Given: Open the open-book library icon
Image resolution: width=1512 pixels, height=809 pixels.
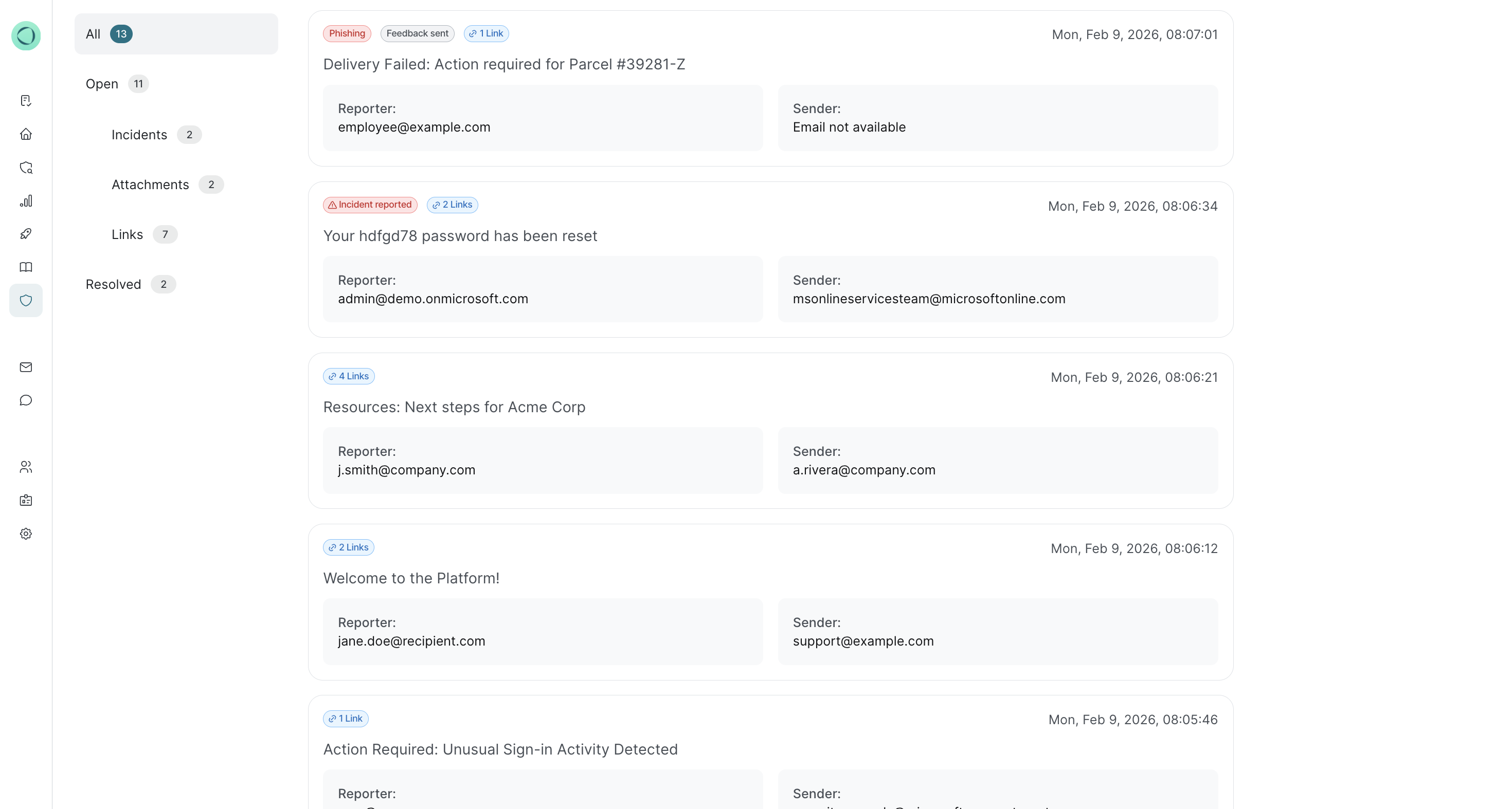Looking at the screenshot, I should [x=26, y=267].
